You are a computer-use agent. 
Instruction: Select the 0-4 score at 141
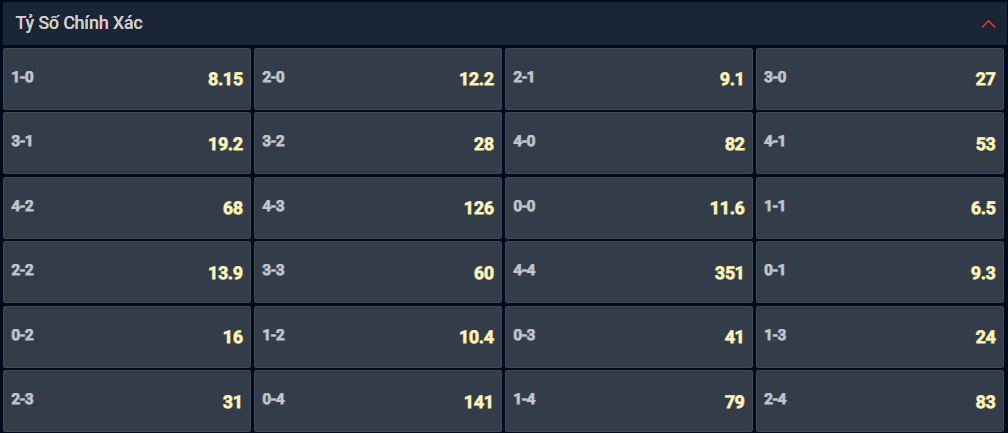pyautogui.click(x=377, y=401)
